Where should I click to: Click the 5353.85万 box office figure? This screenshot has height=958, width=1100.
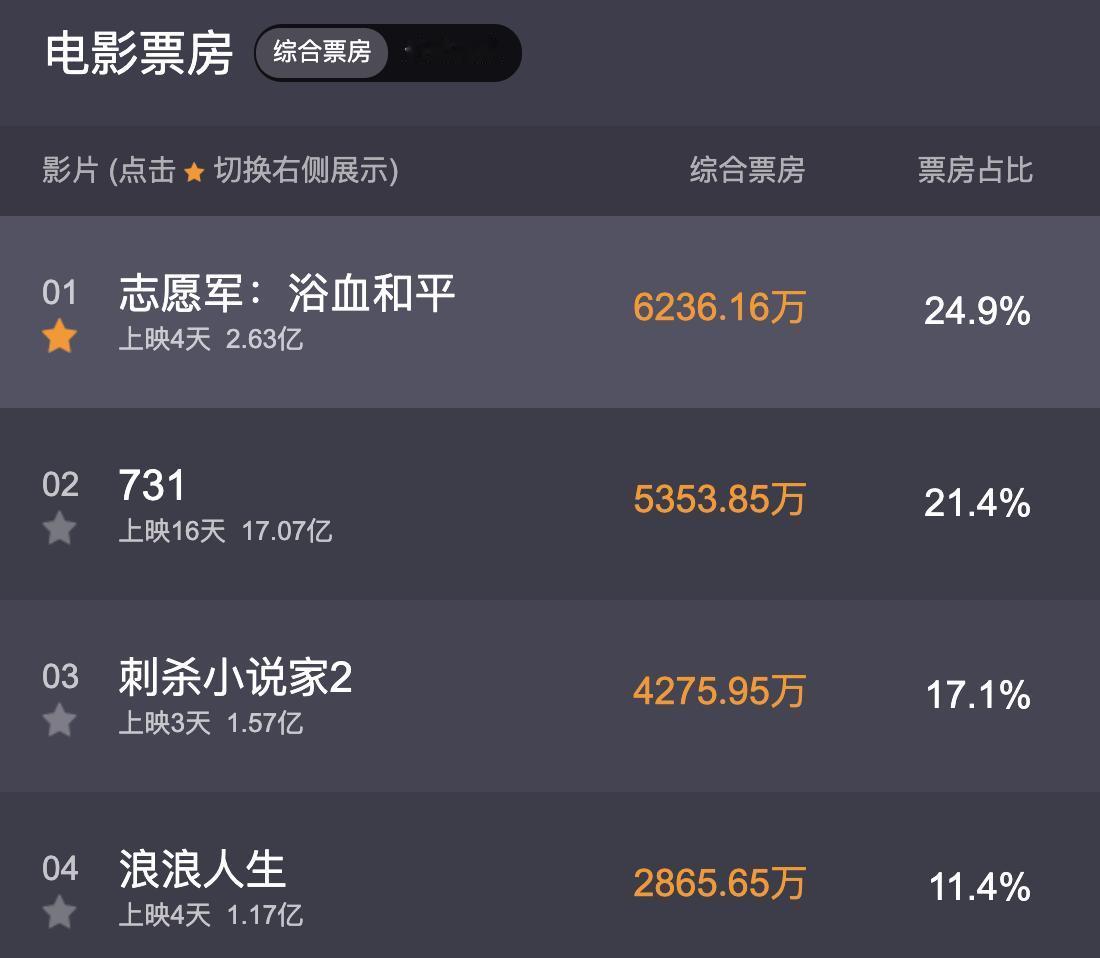pos(719,500)
